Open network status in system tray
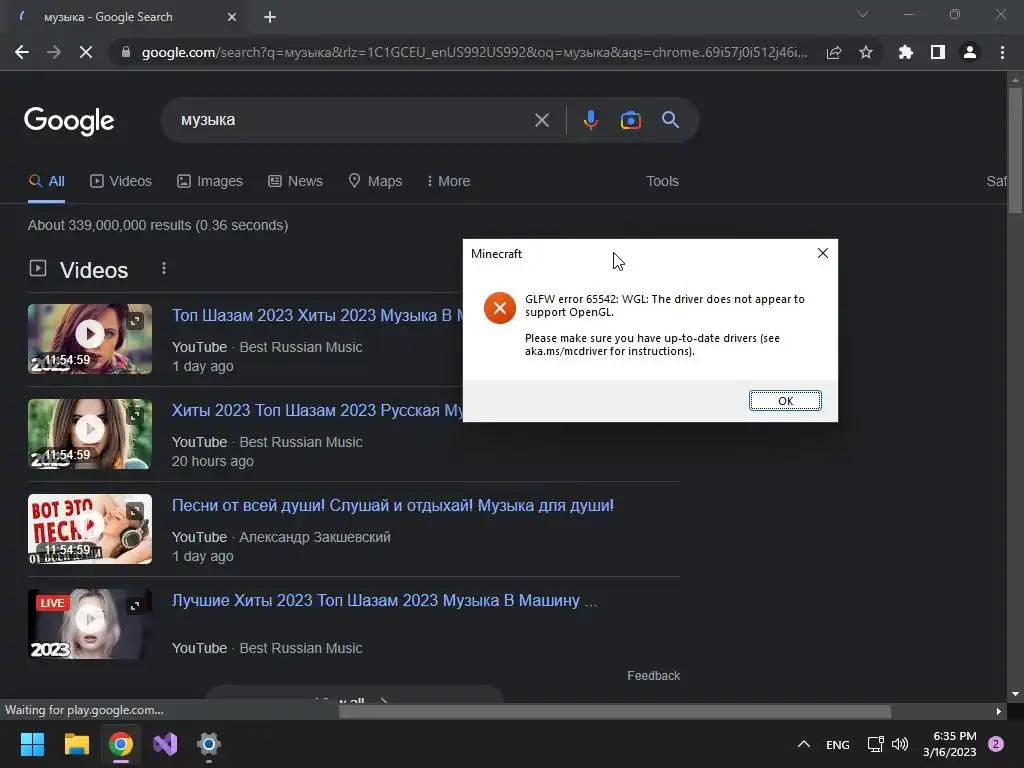 [875, 744]
